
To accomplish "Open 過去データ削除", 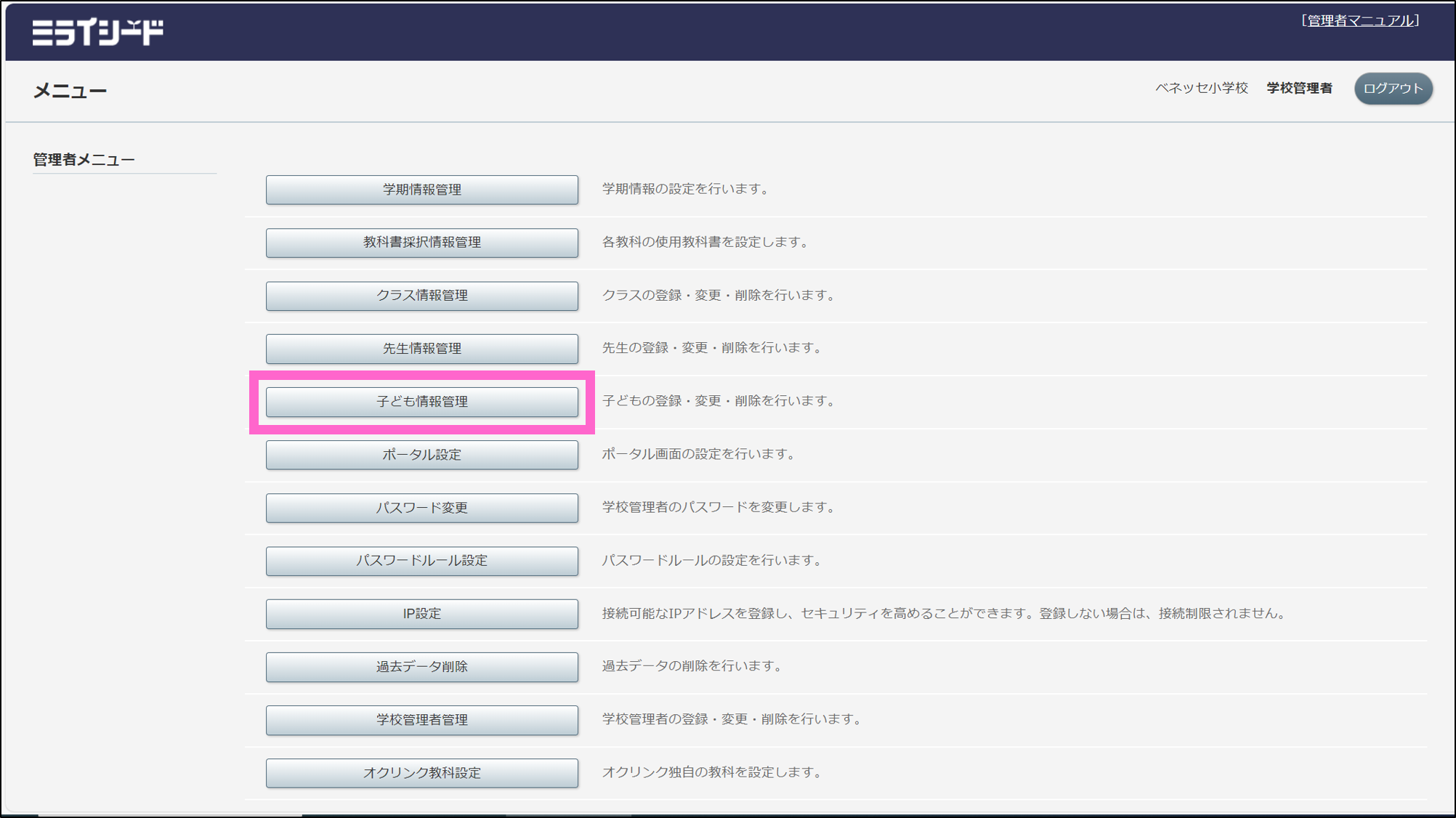I will (x=421, y=667).
